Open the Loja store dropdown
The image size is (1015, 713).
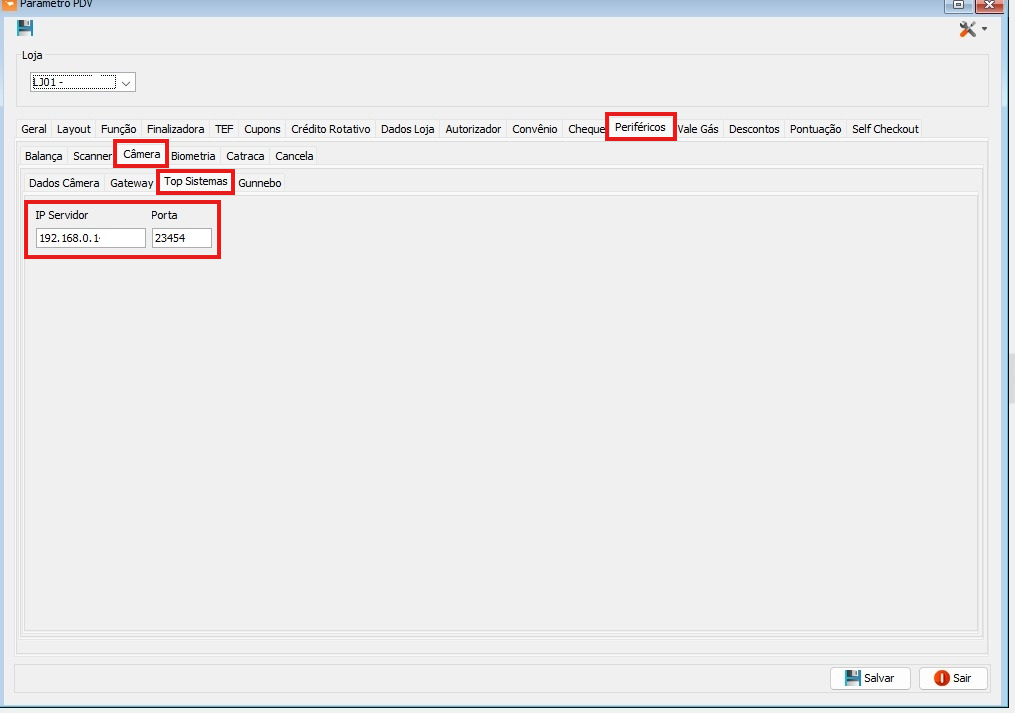click(127, 83)
